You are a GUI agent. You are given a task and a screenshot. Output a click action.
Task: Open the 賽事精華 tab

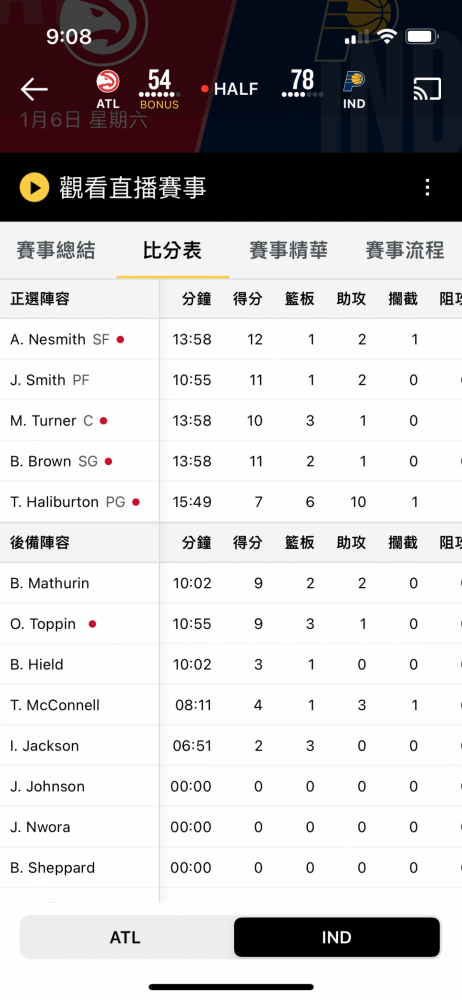tap(288, 250)
